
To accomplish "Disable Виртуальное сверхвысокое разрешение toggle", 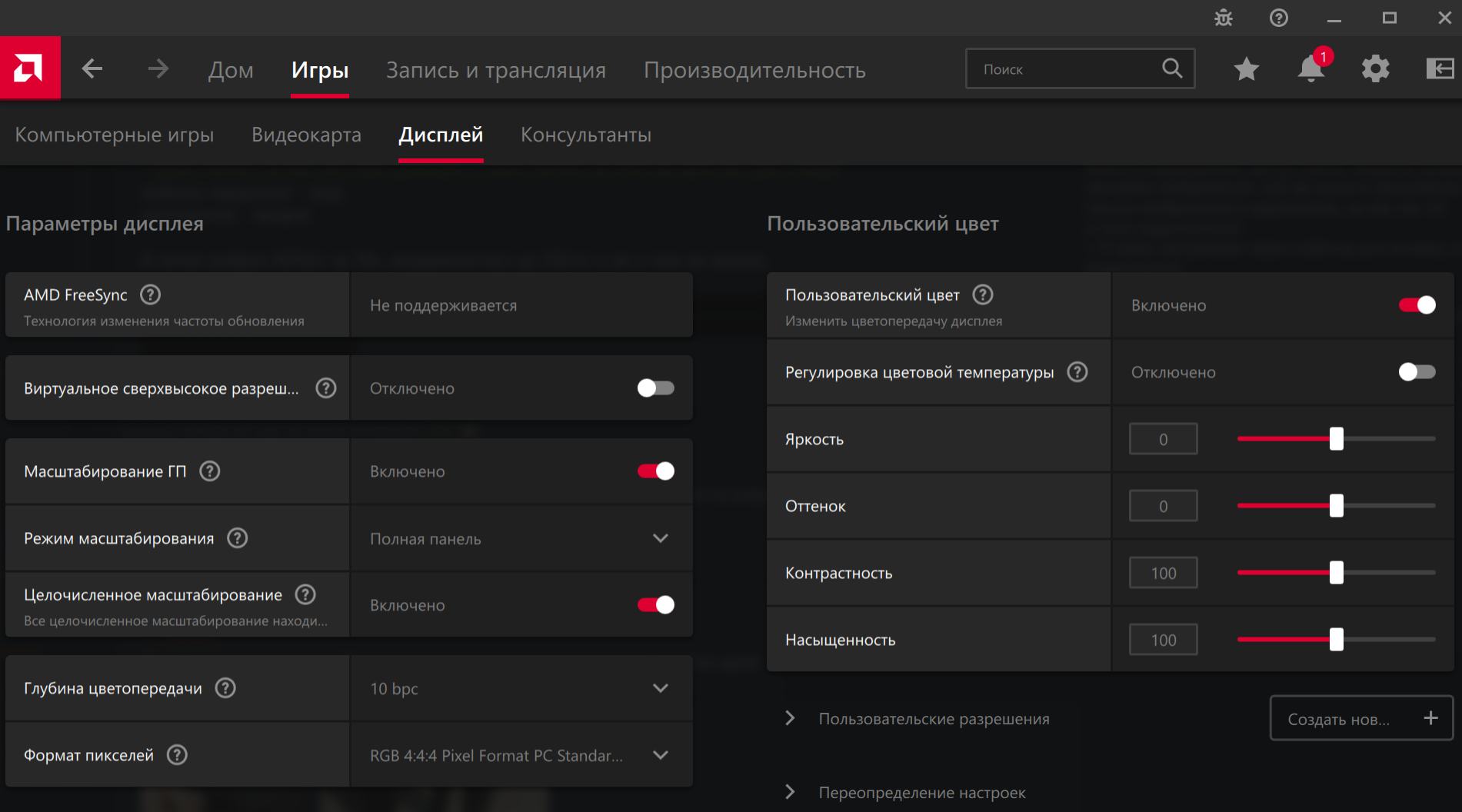I will tap(656, 388).
